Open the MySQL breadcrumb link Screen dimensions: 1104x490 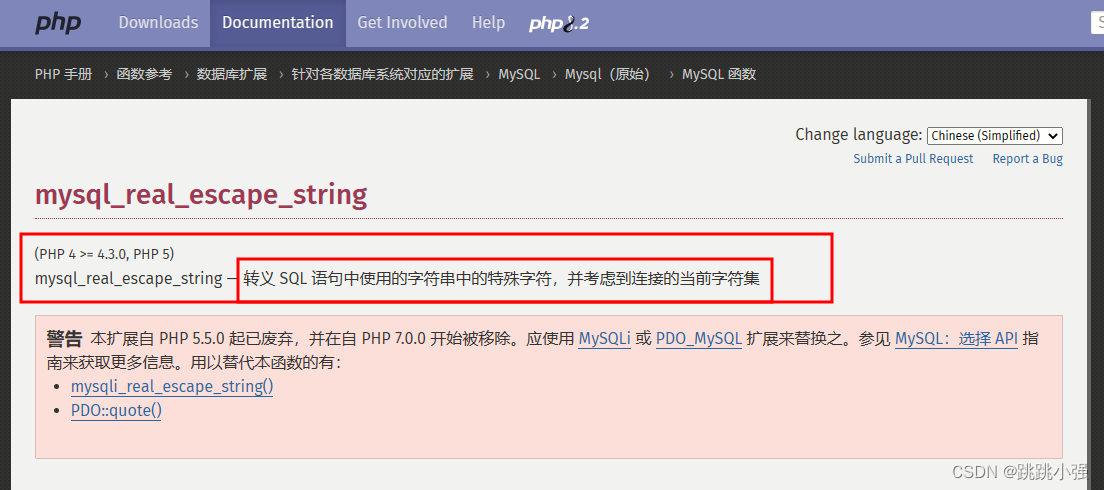click(x=519, y=74)
